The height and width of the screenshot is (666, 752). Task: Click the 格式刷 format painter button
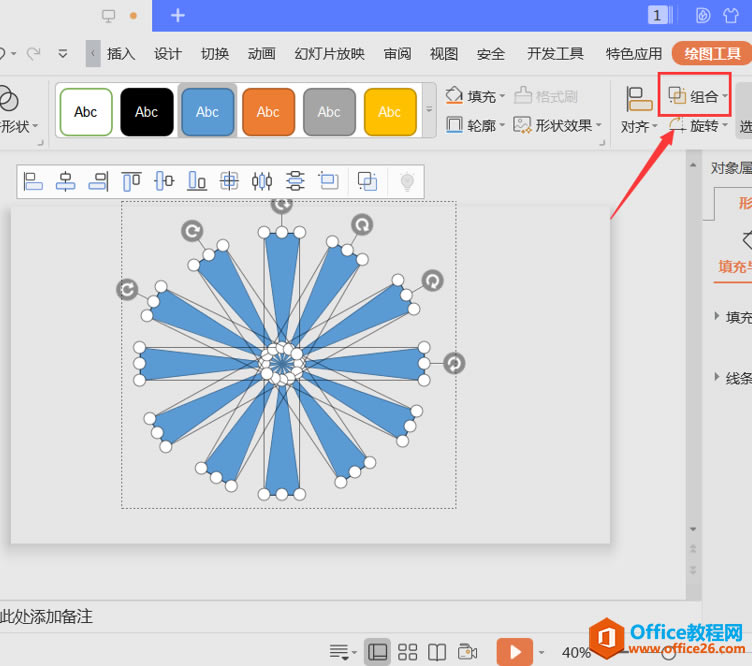(x=546, y=96)
